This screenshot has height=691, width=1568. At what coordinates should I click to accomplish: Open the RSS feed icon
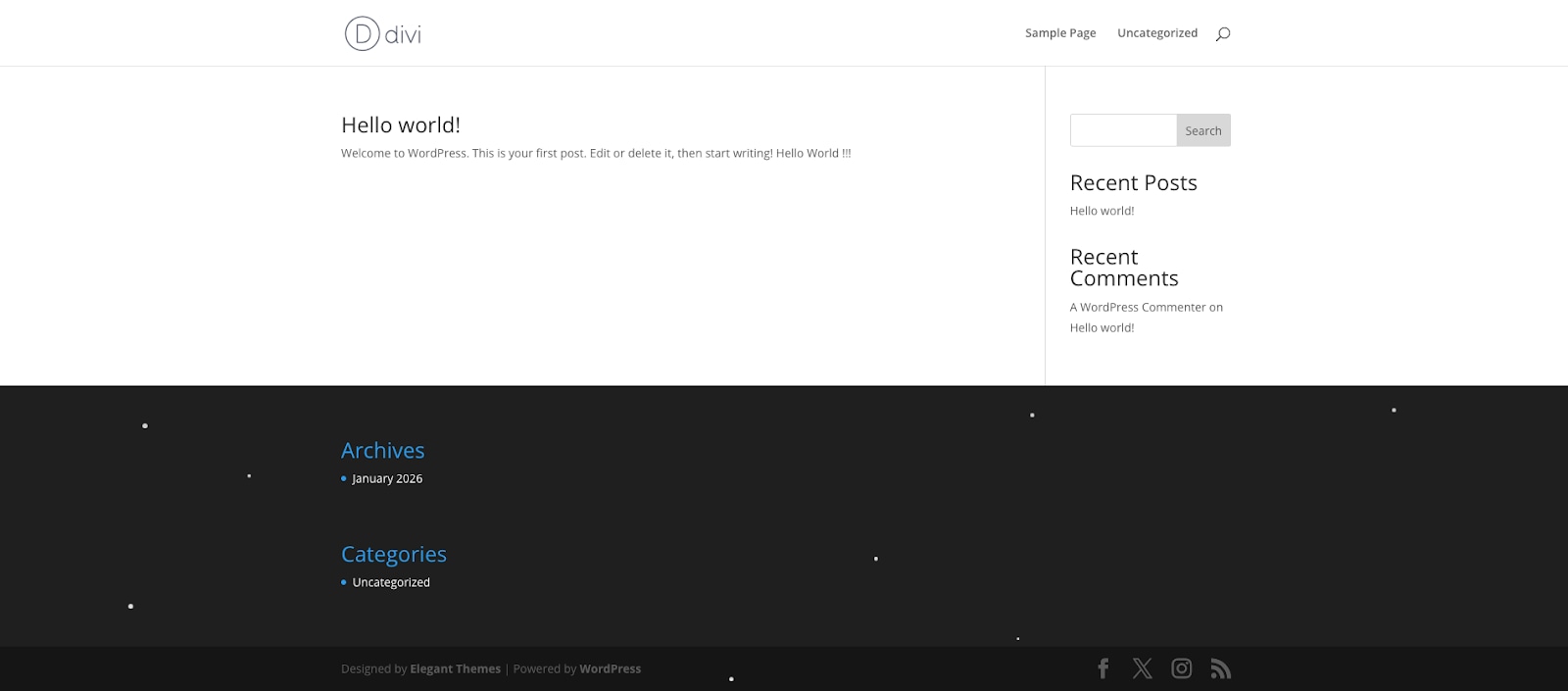(x=1220, y=668)
